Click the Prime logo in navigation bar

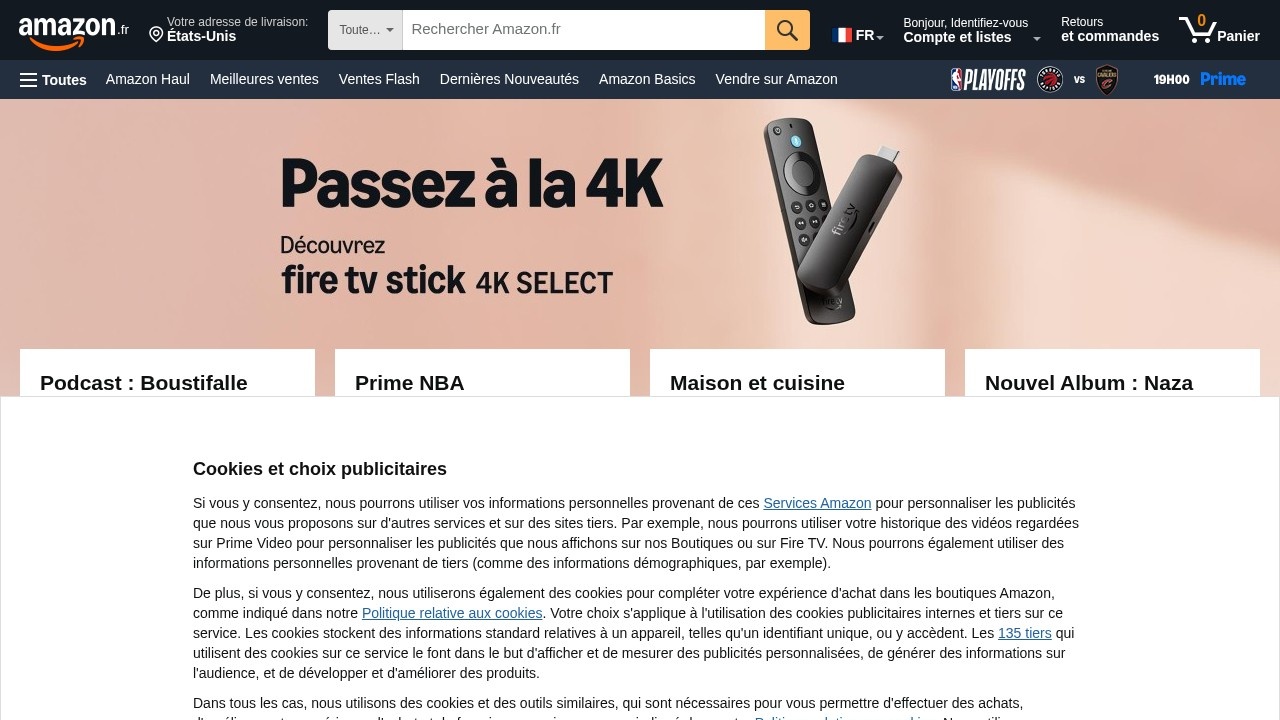point(1223,79)
